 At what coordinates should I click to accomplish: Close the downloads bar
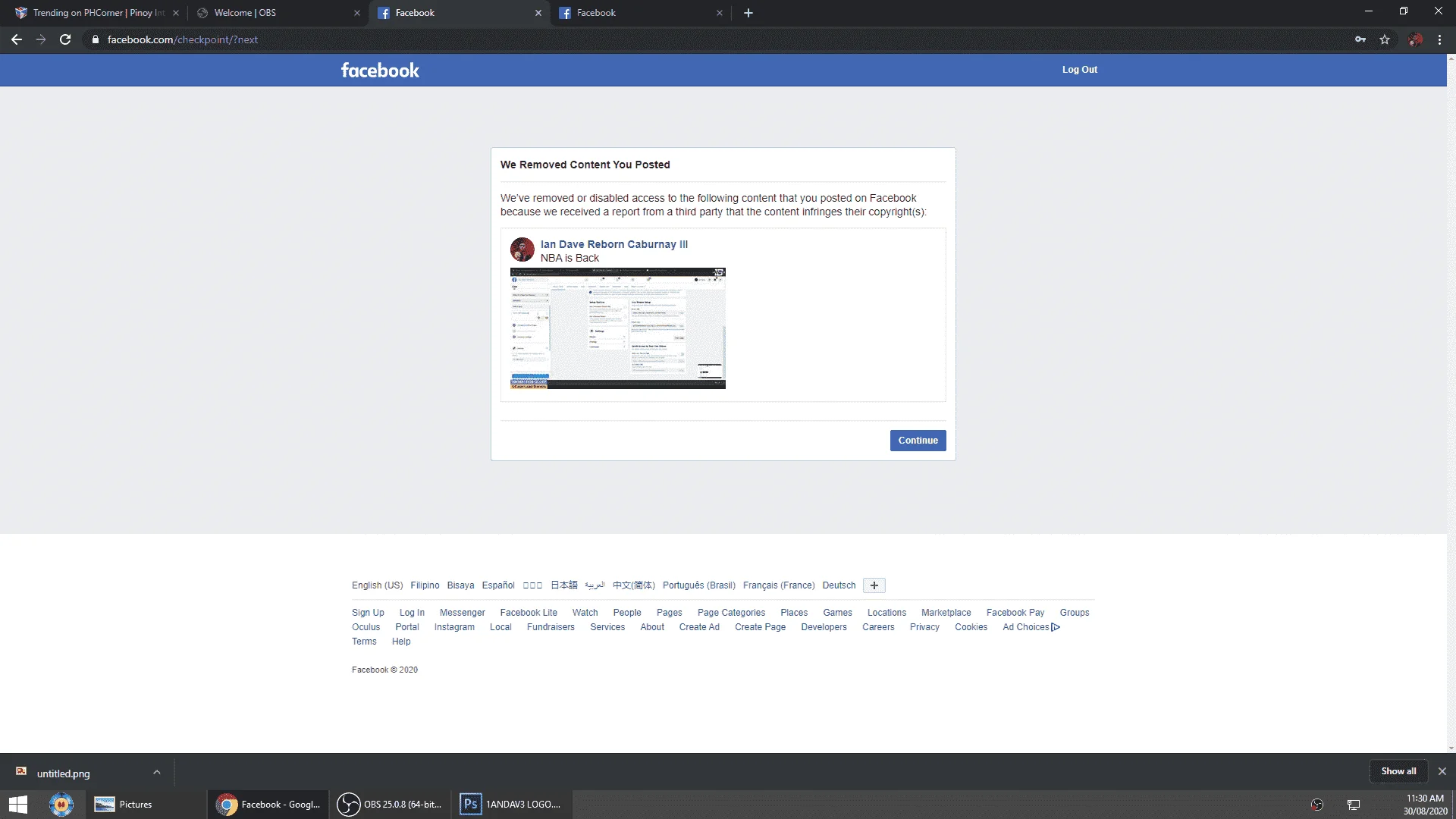(1442, 771)
